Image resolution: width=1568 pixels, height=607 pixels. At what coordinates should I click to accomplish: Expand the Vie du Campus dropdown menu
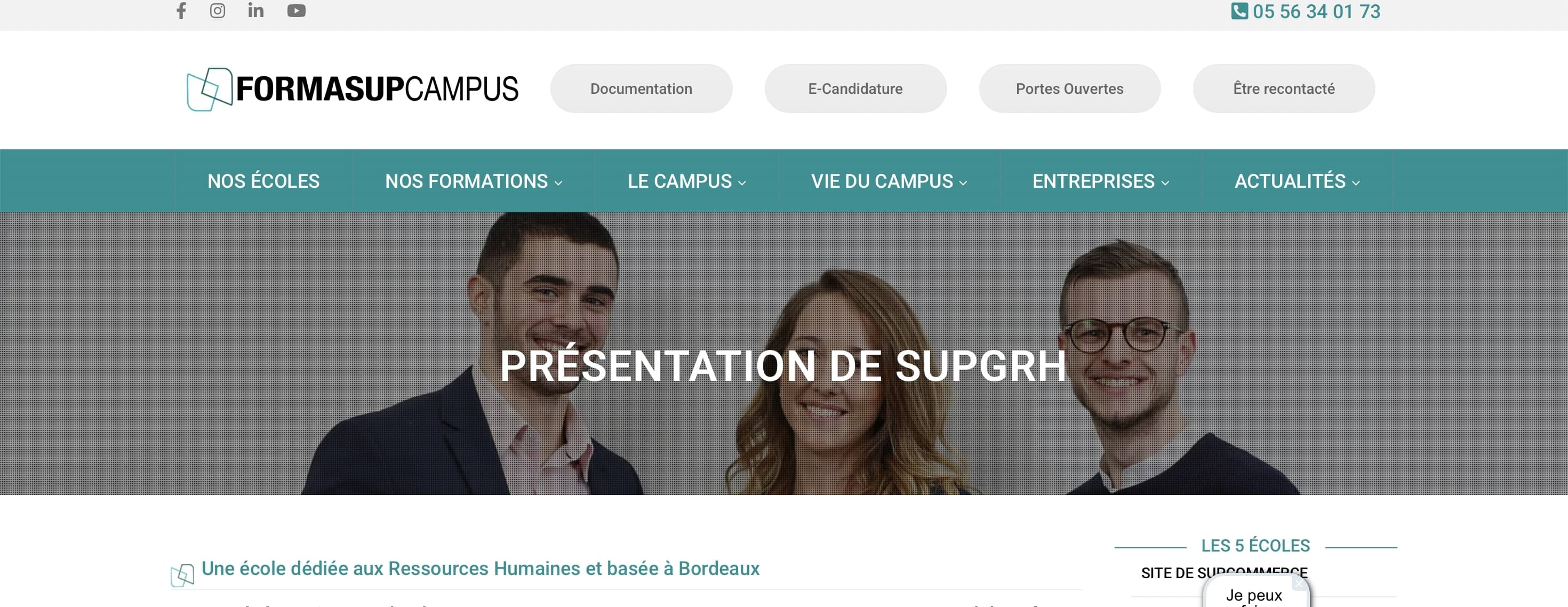889,181
